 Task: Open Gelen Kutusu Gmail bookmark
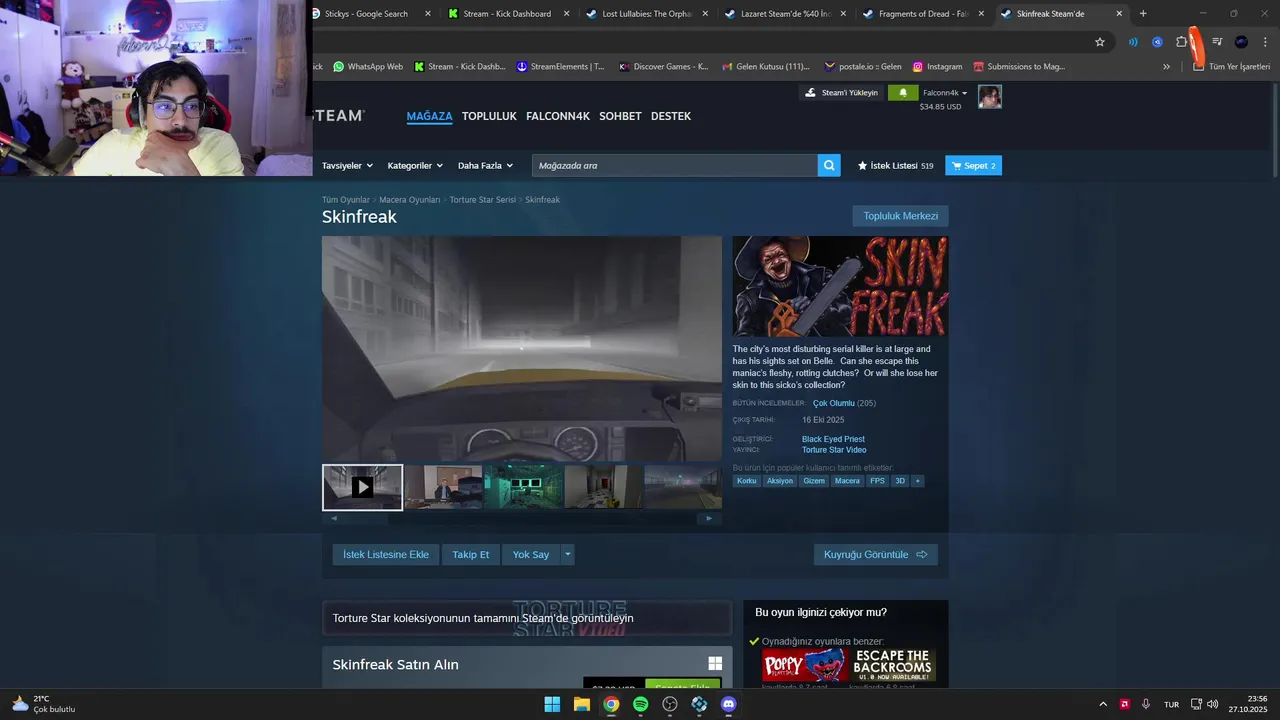point(765,67)
